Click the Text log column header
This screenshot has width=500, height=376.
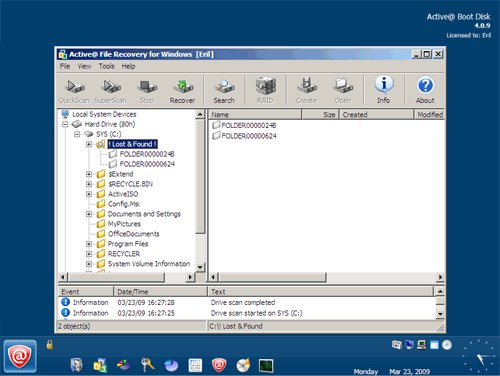pyautogui.click(x=321, y=292)
